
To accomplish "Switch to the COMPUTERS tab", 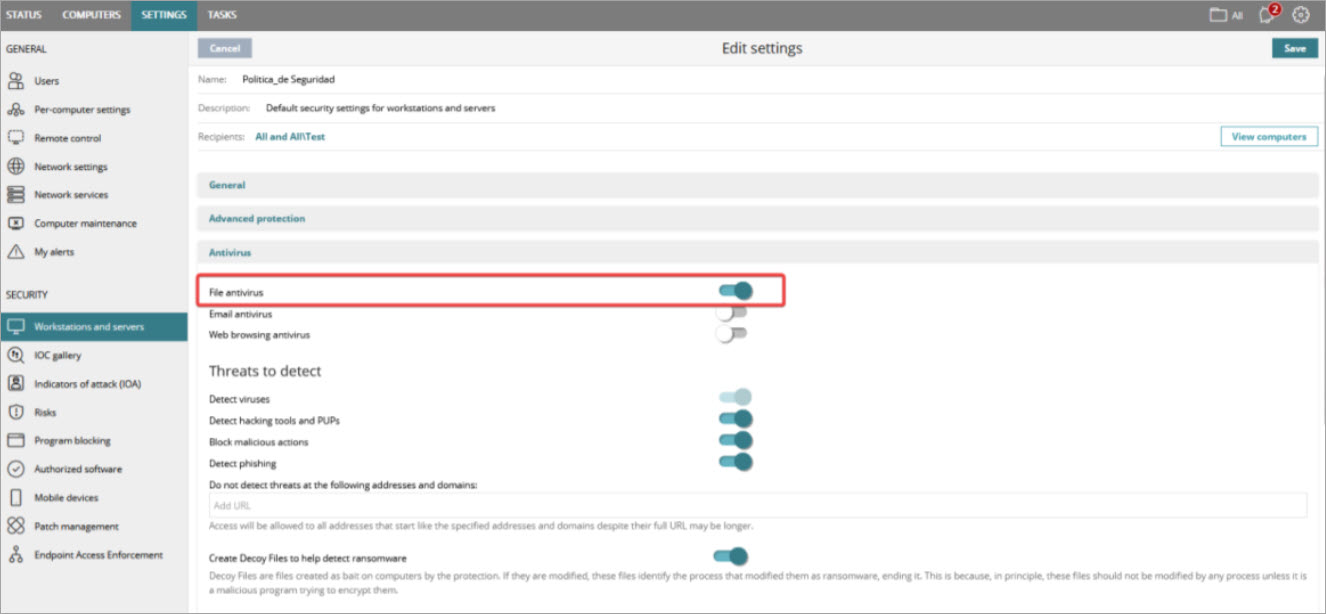I will click(91, 14).
